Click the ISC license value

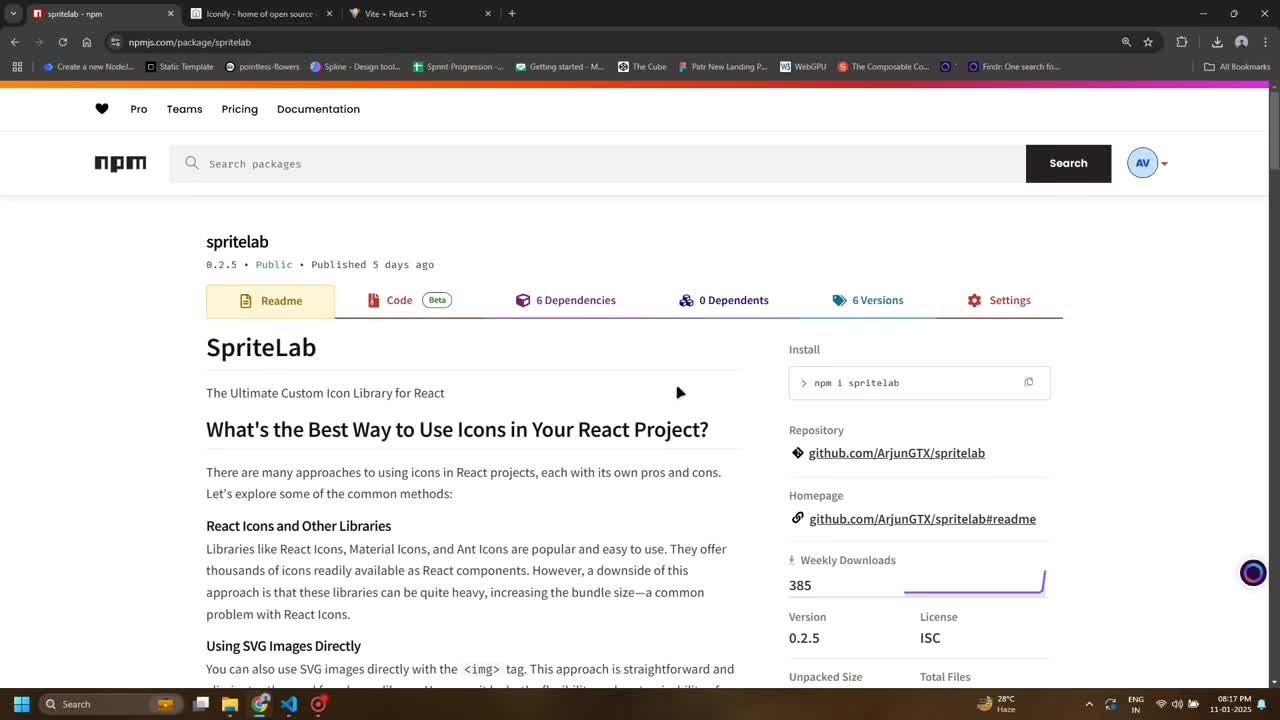pos(930,638)
